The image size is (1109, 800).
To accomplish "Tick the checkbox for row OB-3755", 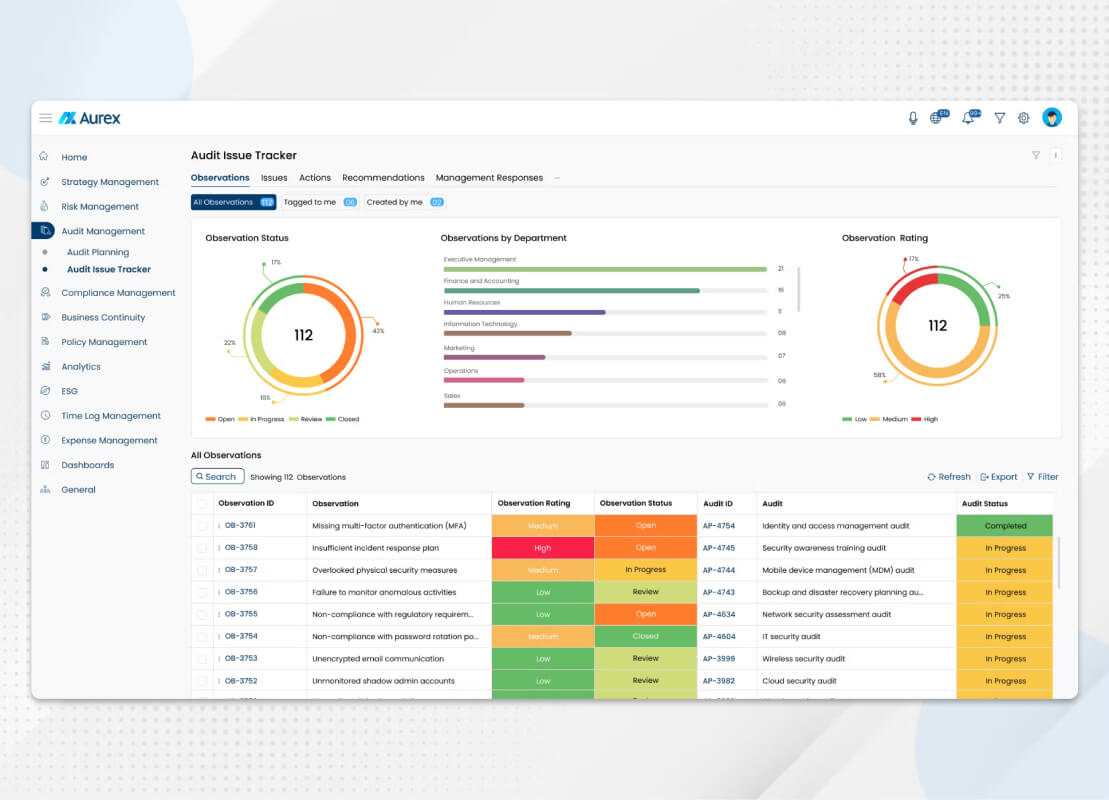I will click(202, 614).
